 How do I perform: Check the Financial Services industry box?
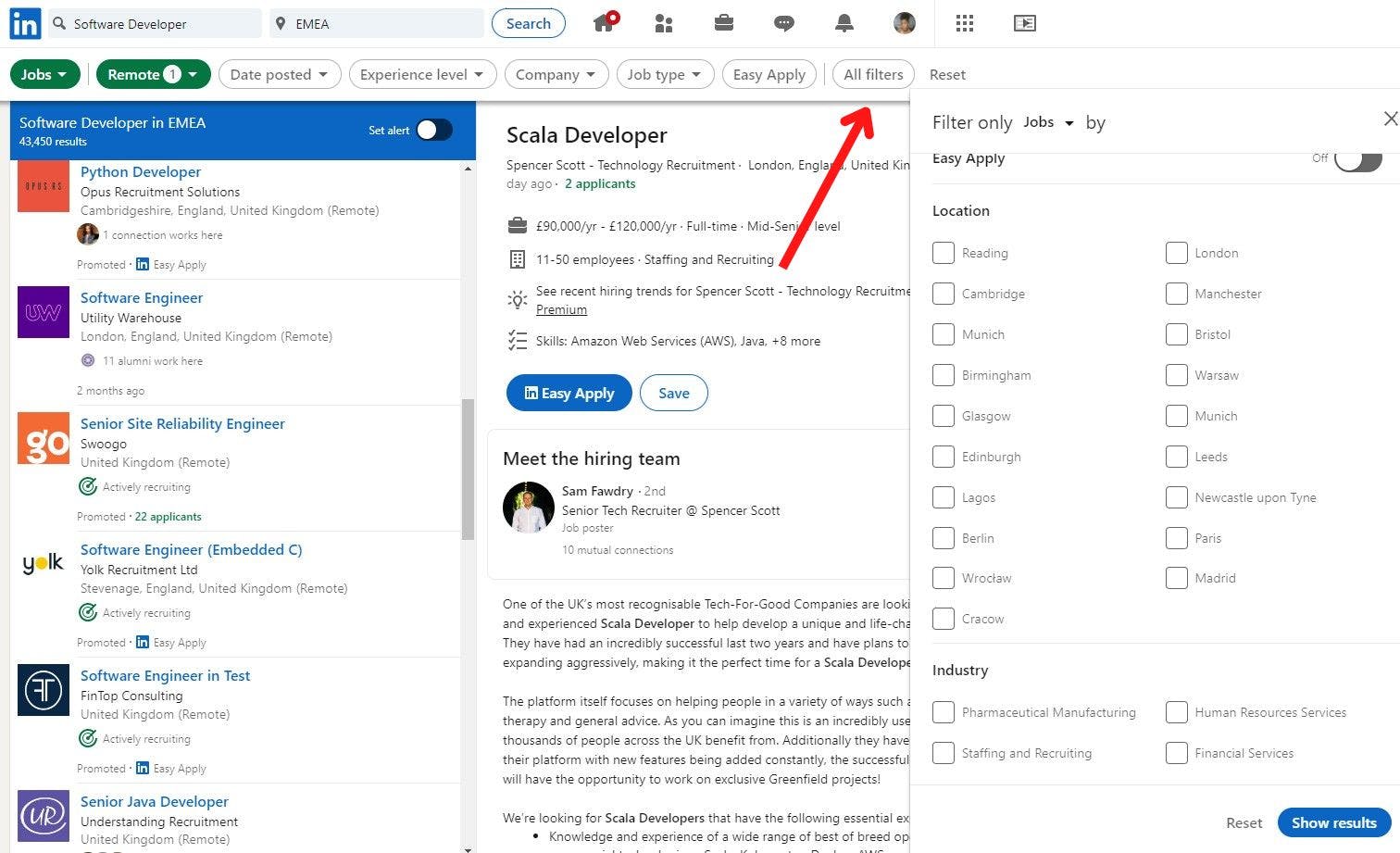coord(1177,753)
